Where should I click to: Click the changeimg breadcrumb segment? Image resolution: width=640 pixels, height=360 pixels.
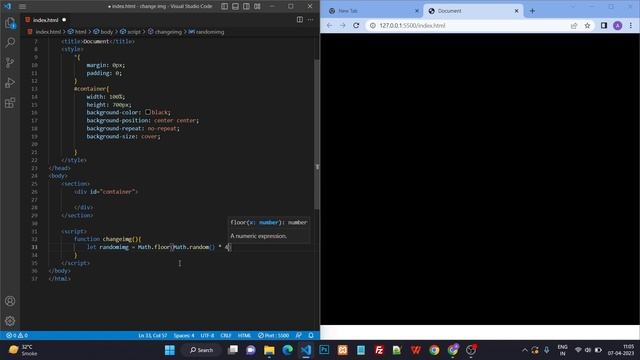(165, 32)
